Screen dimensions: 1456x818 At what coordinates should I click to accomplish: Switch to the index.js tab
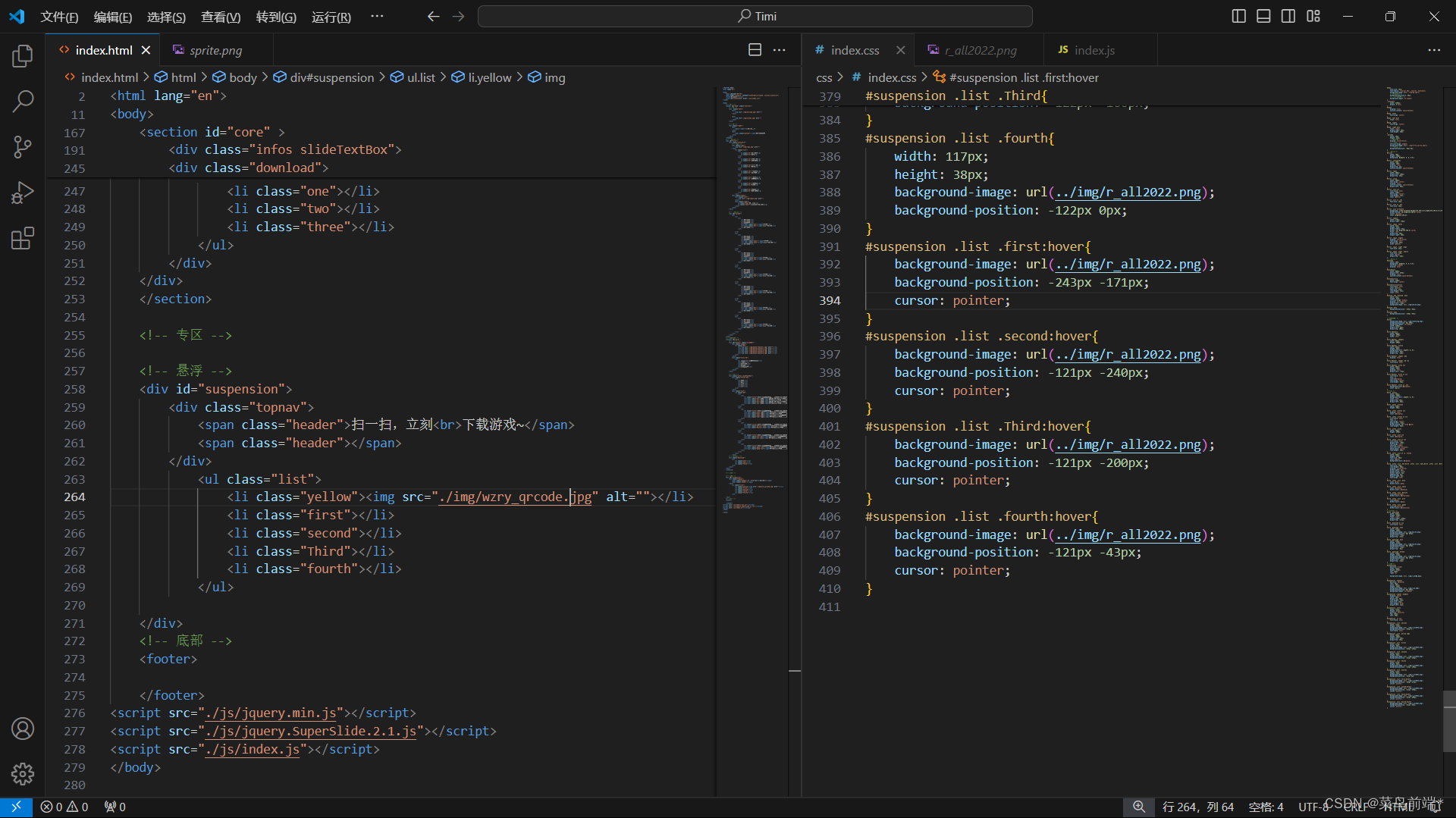[x=1094, y=50]
